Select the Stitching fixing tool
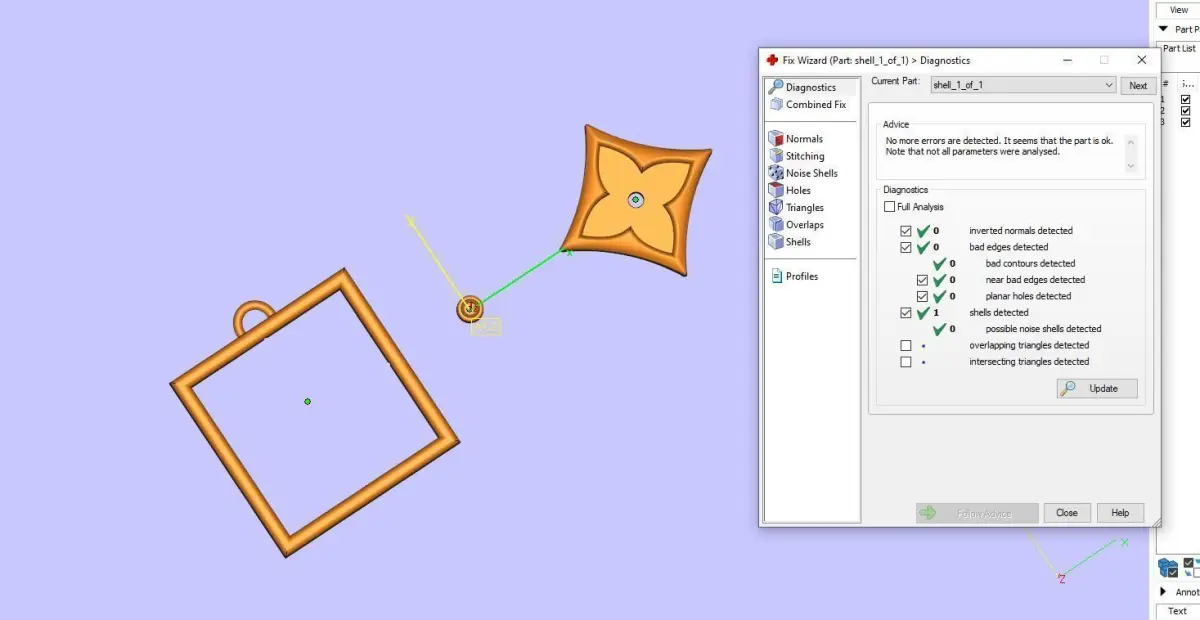 [x=797, y=156]
